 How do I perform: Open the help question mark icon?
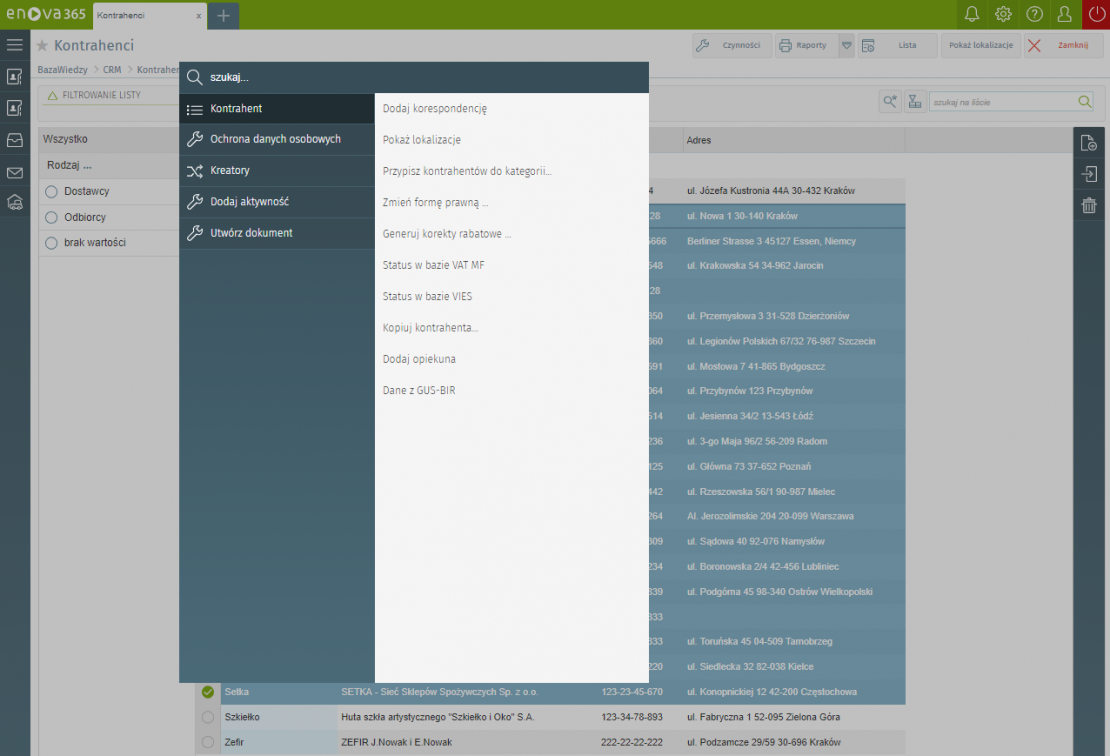coord(1035,14)
